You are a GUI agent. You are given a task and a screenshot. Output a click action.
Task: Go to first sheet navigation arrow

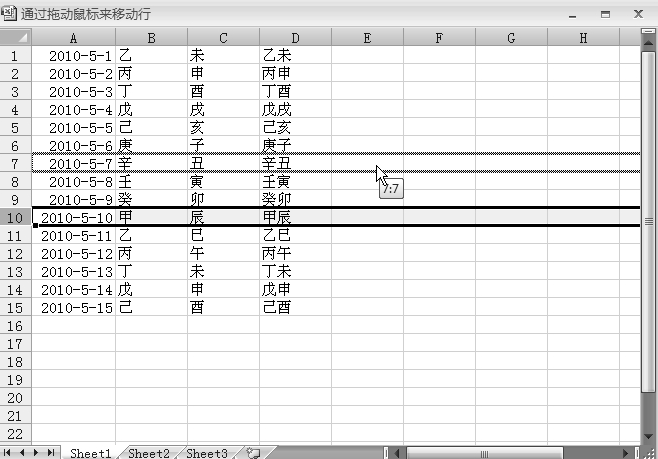click(x=7, y=453)
